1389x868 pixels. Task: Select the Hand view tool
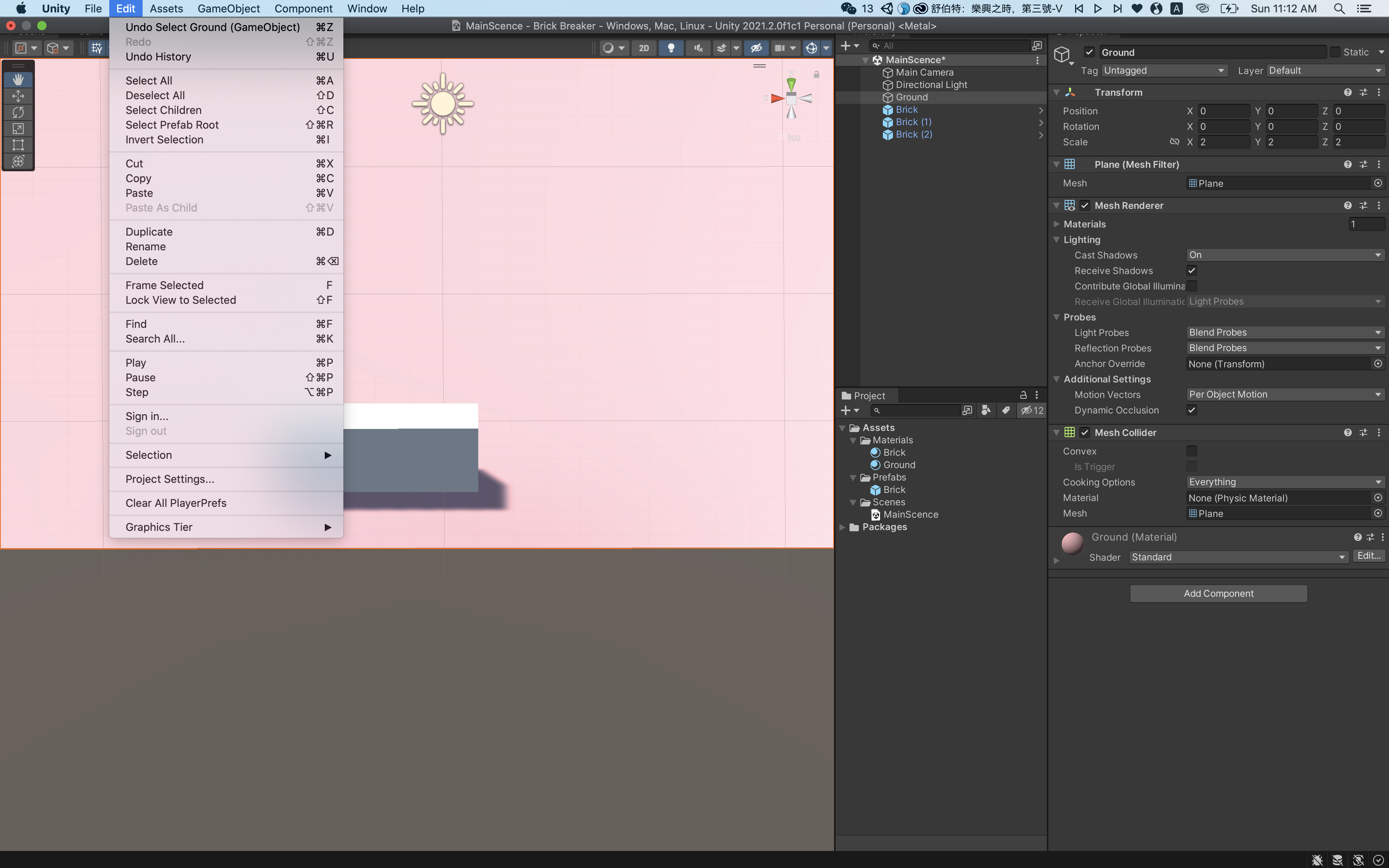point(18,79)
